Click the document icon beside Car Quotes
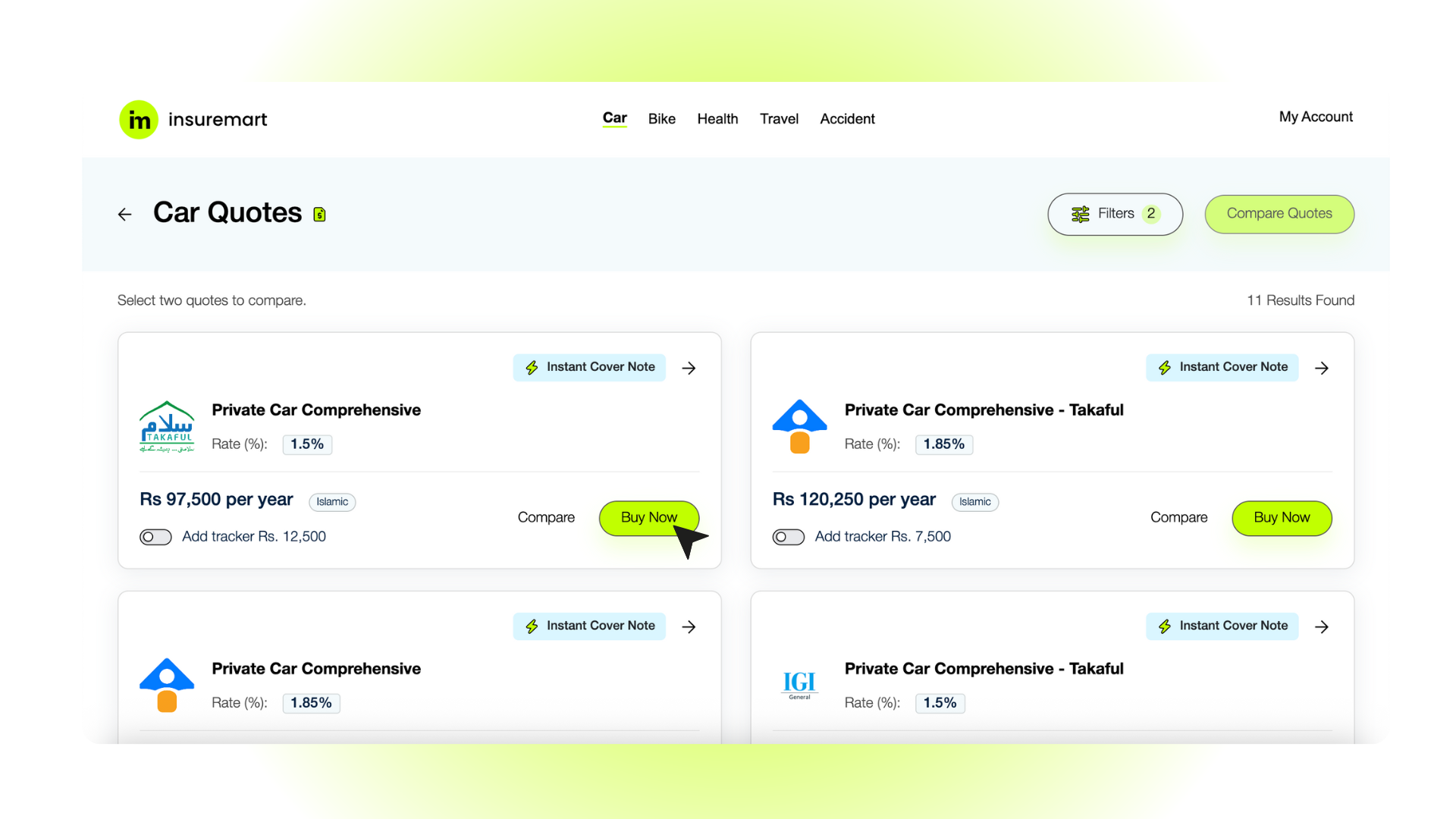 pyautogui.click(x=320, y=215)
